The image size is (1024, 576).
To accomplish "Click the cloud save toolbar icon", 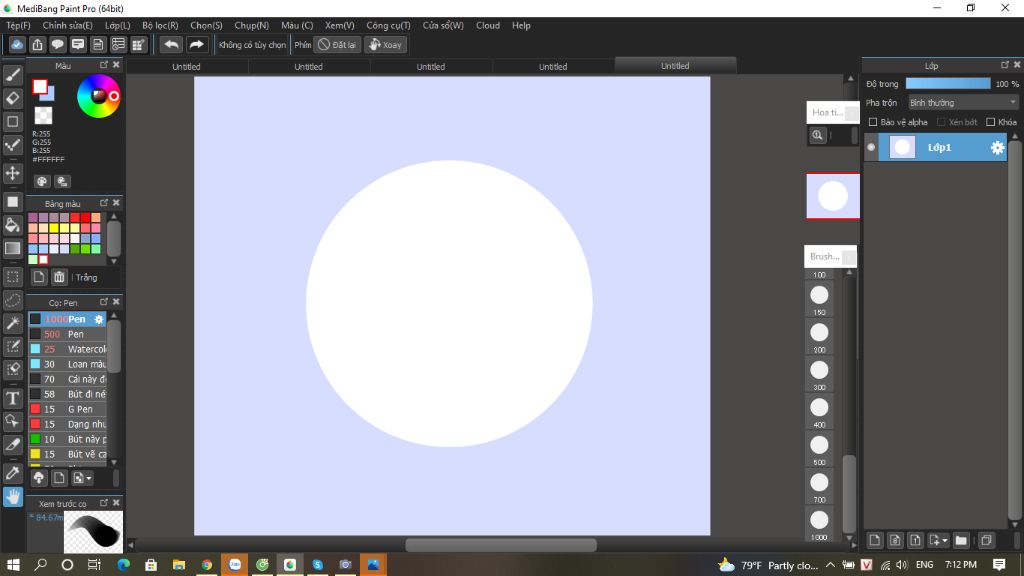I will 17,44.
